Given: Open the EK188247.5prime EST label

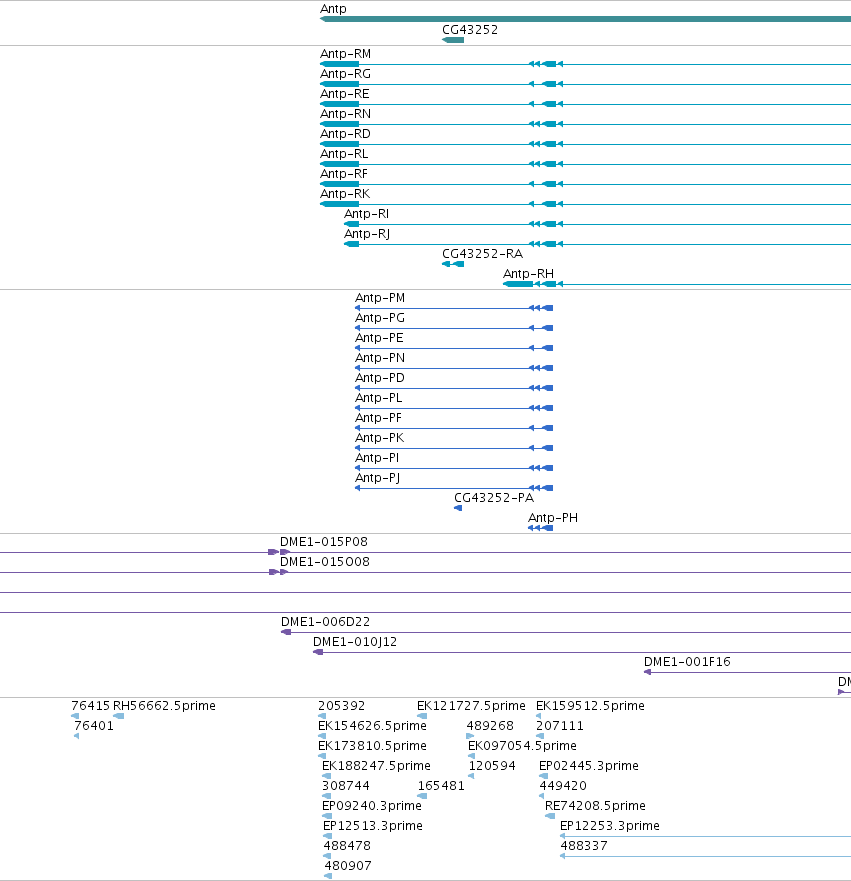Looking at the screenshot, I should 376,766.
